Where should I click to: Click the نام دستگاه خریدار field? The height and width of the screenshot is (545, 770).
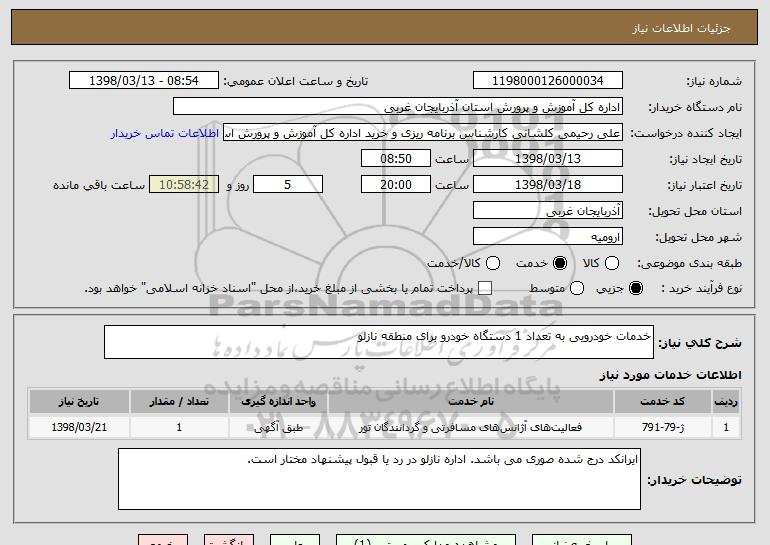pos(398,107)
